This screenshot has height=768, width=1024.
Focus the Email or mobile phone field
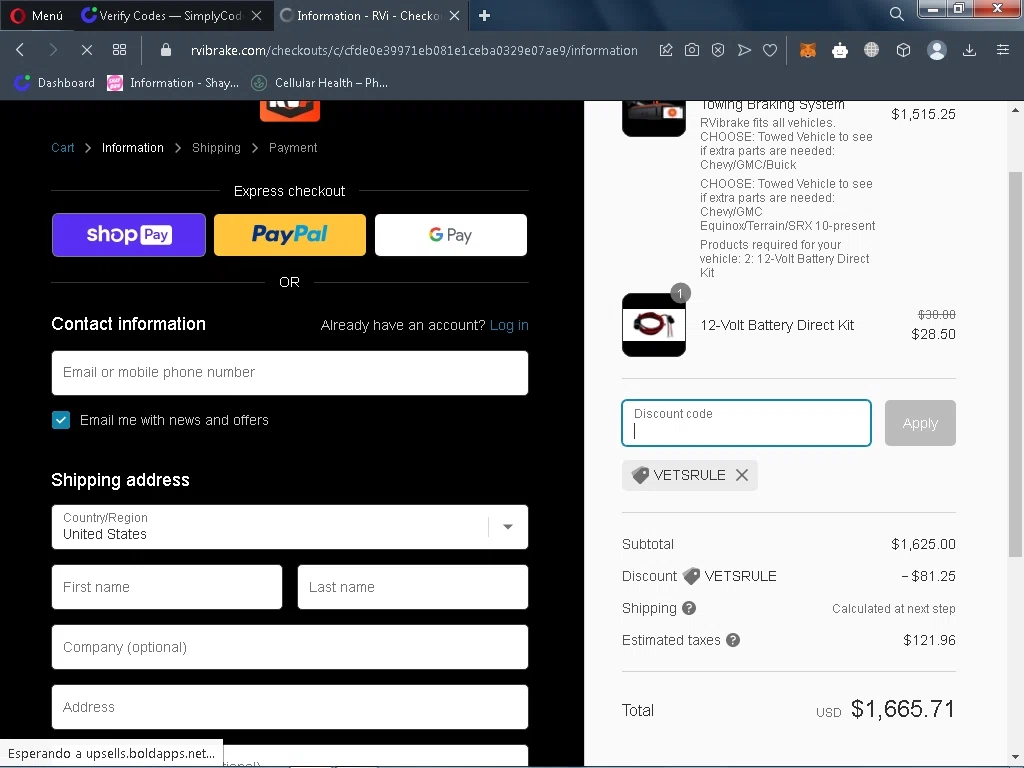[290, 373]
